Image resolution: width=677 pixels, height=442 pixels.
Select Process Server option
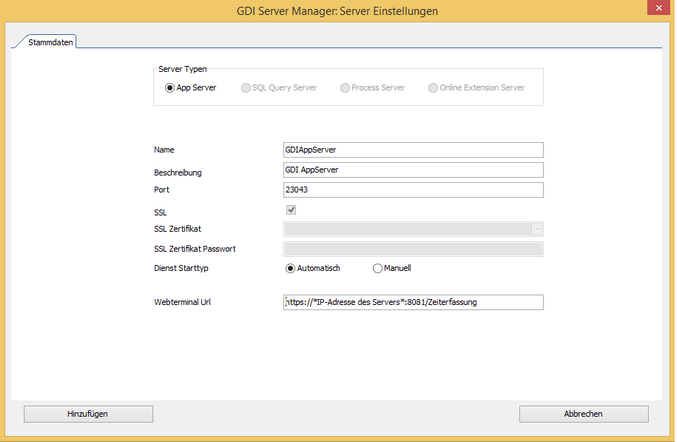click(x=345, y=88)
